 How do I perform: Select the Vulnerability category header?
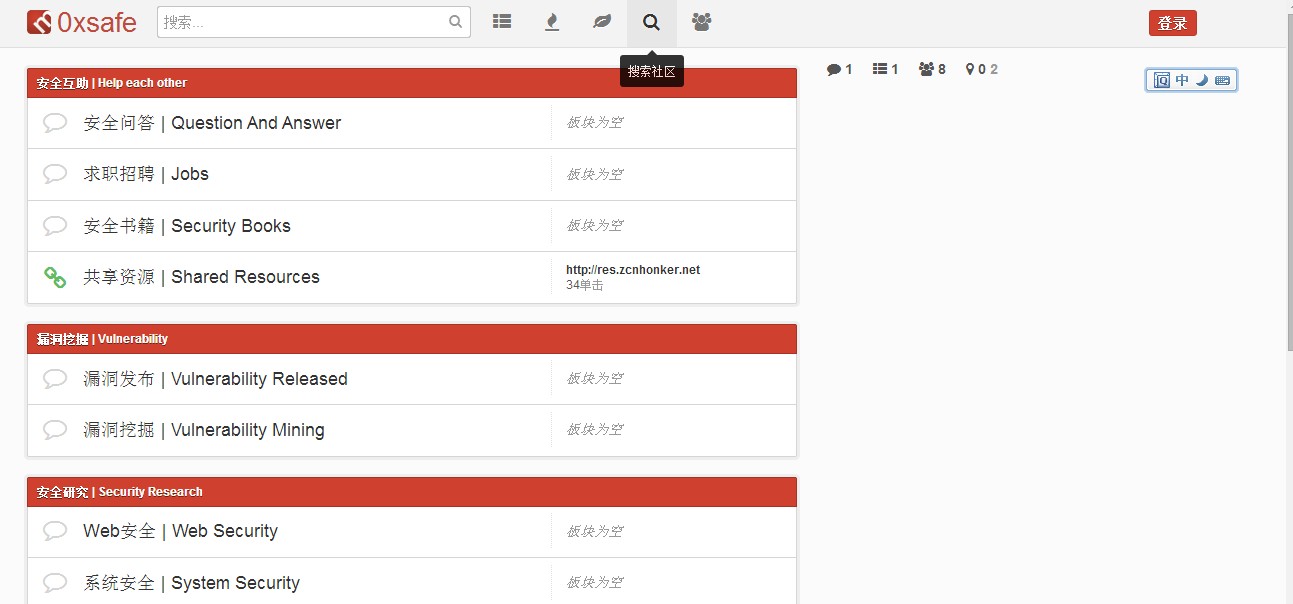pyautogui.click(x=103, y=339)
